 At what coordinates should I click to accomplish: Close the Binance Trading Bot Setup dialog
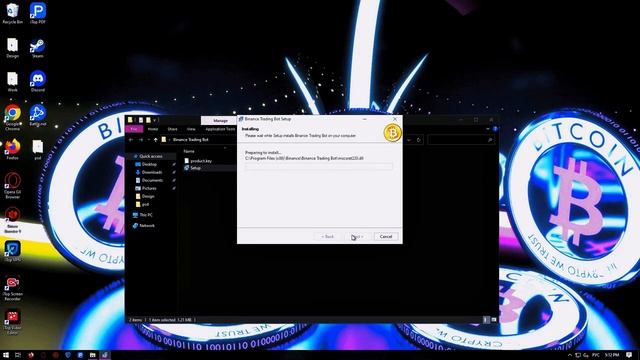click(x=395, y=119)
